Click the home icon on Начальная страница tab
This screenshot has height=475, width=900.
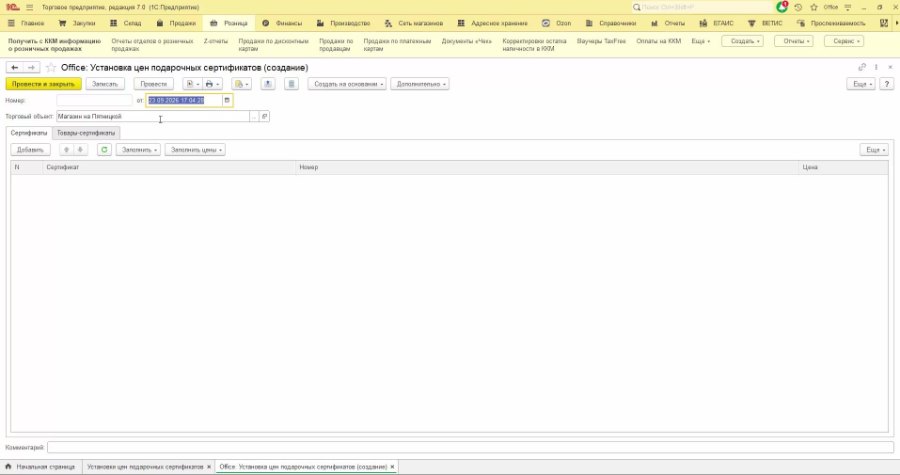[x=8, y=466]
